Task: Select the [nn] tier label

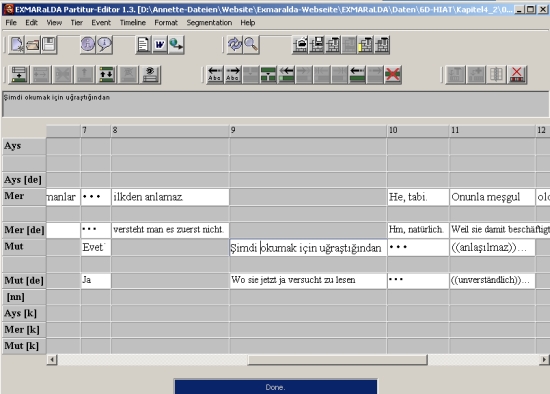Action: pyautogui.click(x=24, y=297)
